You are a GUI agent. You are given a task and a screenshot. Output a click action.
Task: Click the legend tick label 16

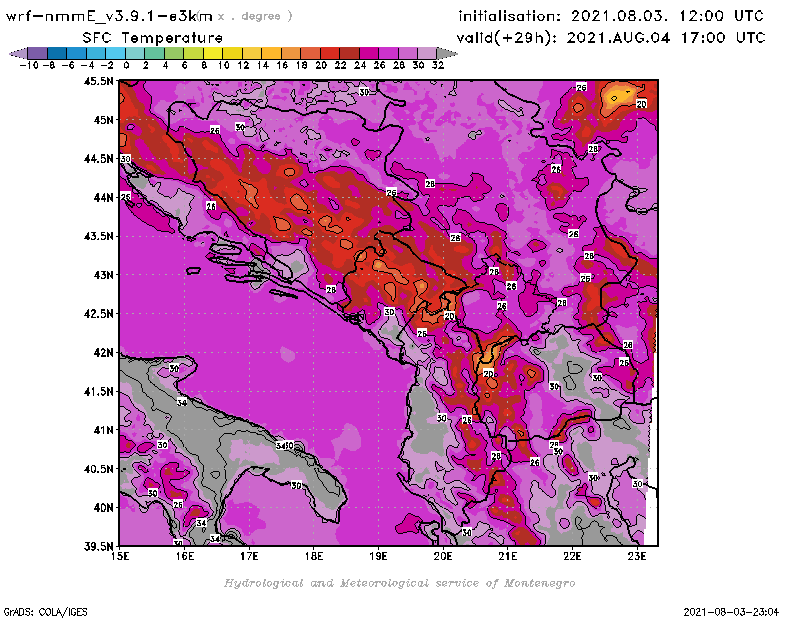click(x=282, y=65)
